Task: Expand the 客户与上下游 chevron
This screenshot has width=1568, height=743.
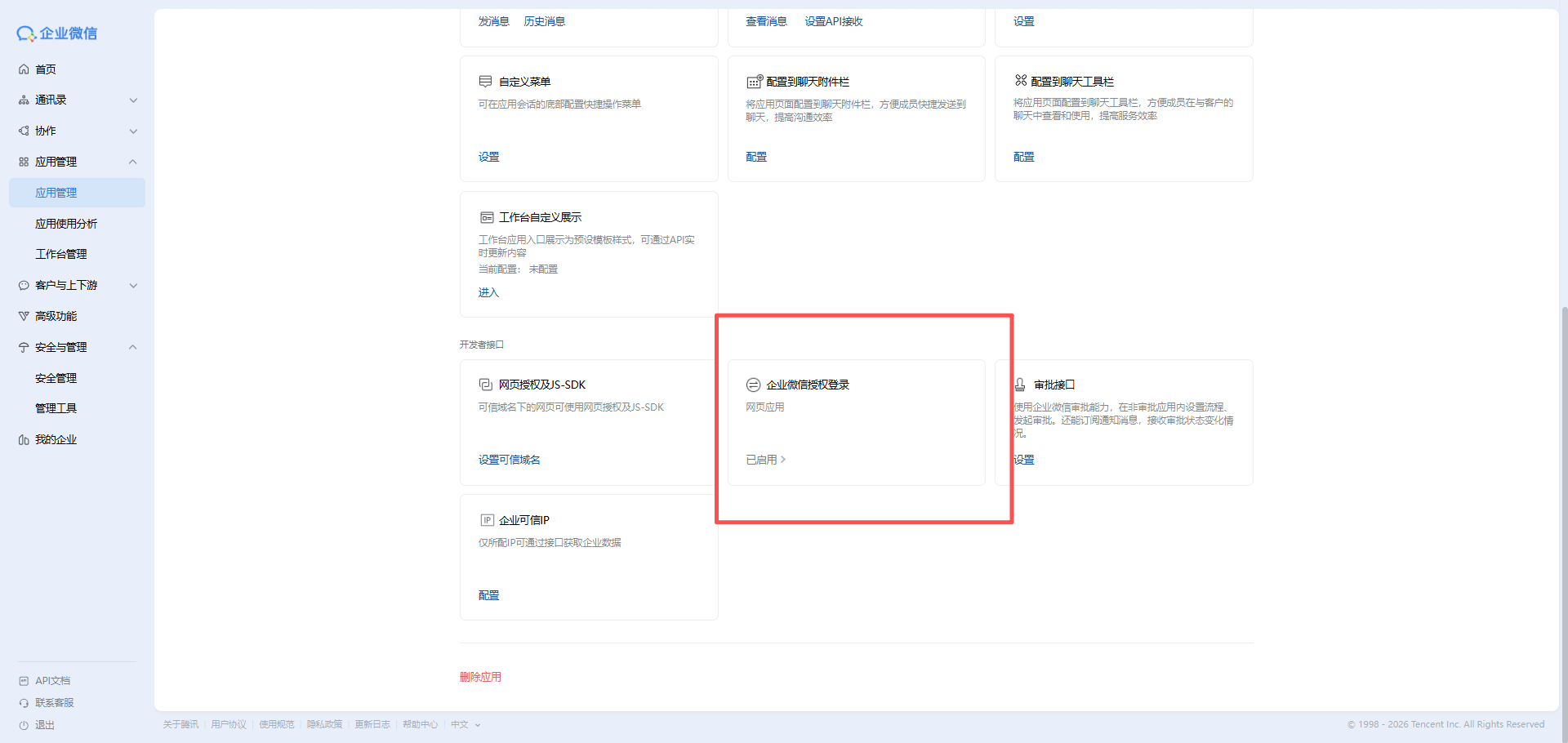Action: coord(133,286)
